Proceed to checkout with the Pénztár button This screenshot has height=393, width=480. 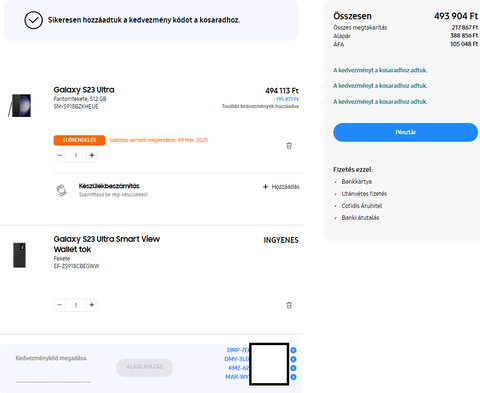click(405, 132)
